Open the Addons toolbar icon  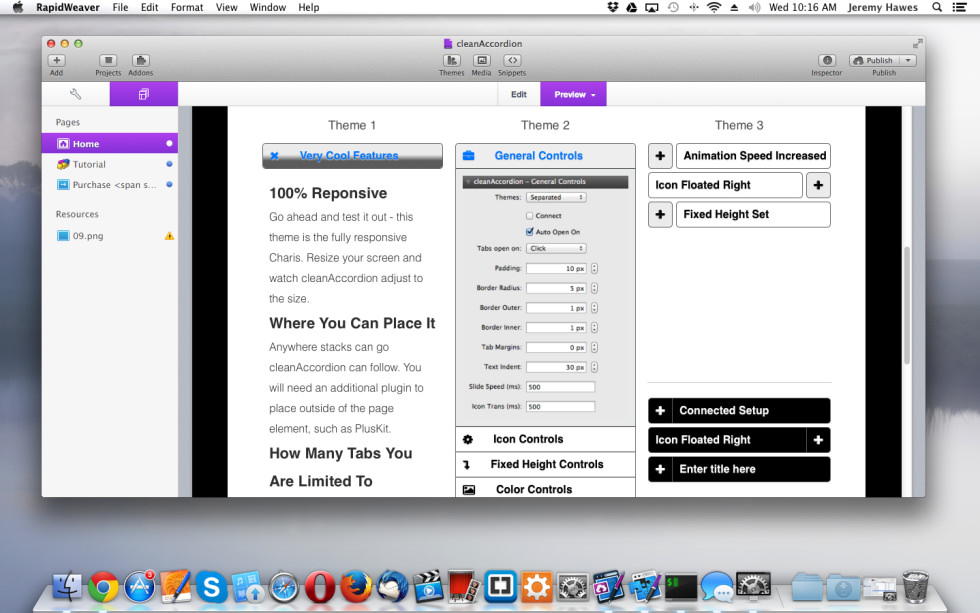(141, 61)
